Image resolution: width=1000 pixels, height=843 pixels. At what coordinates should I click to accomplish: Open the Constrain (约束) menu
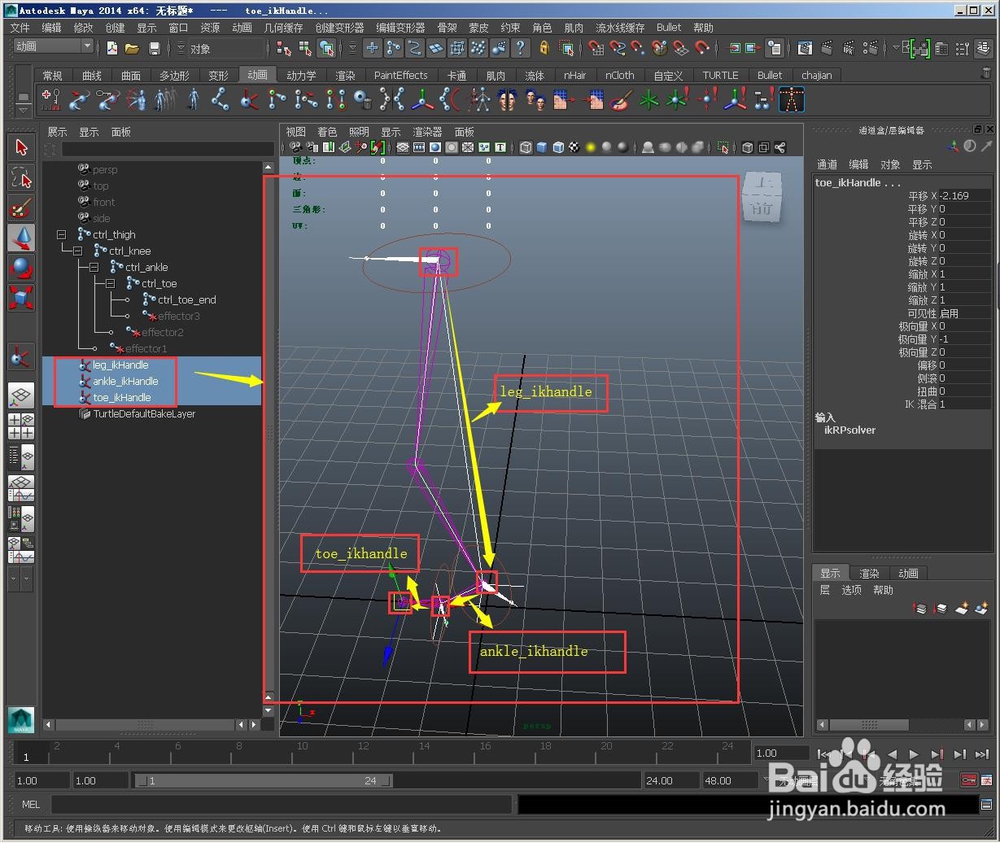click(x=510, y=27)
